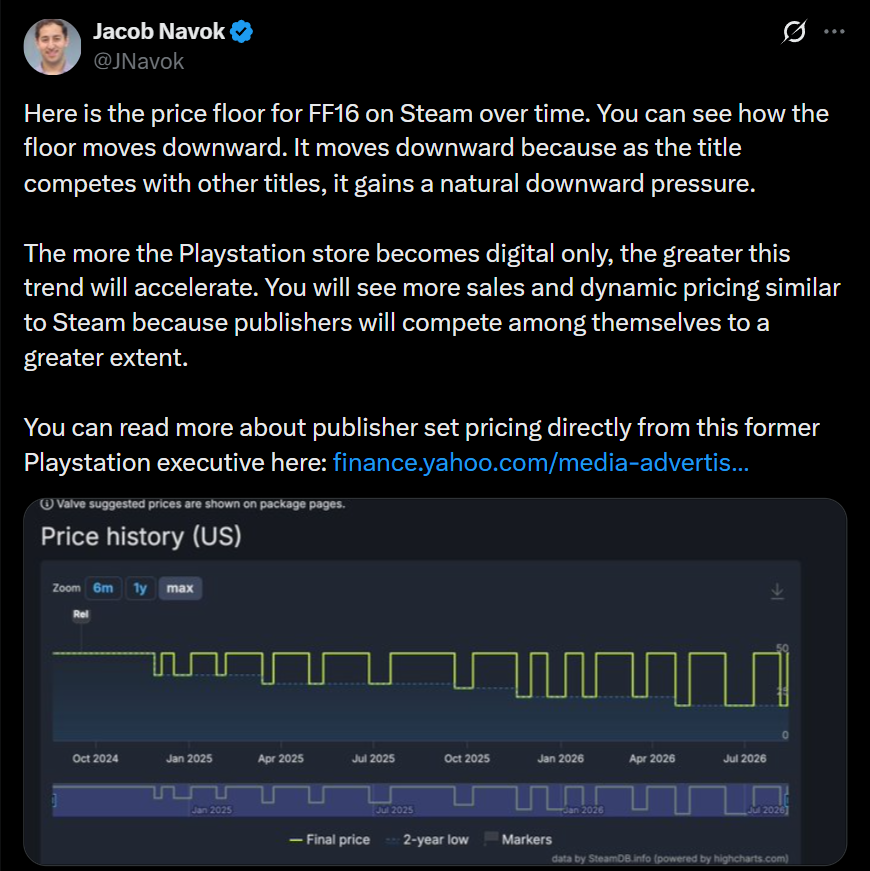
Task: Open the SteamDB.info data credit link
Action: [619, 858]
